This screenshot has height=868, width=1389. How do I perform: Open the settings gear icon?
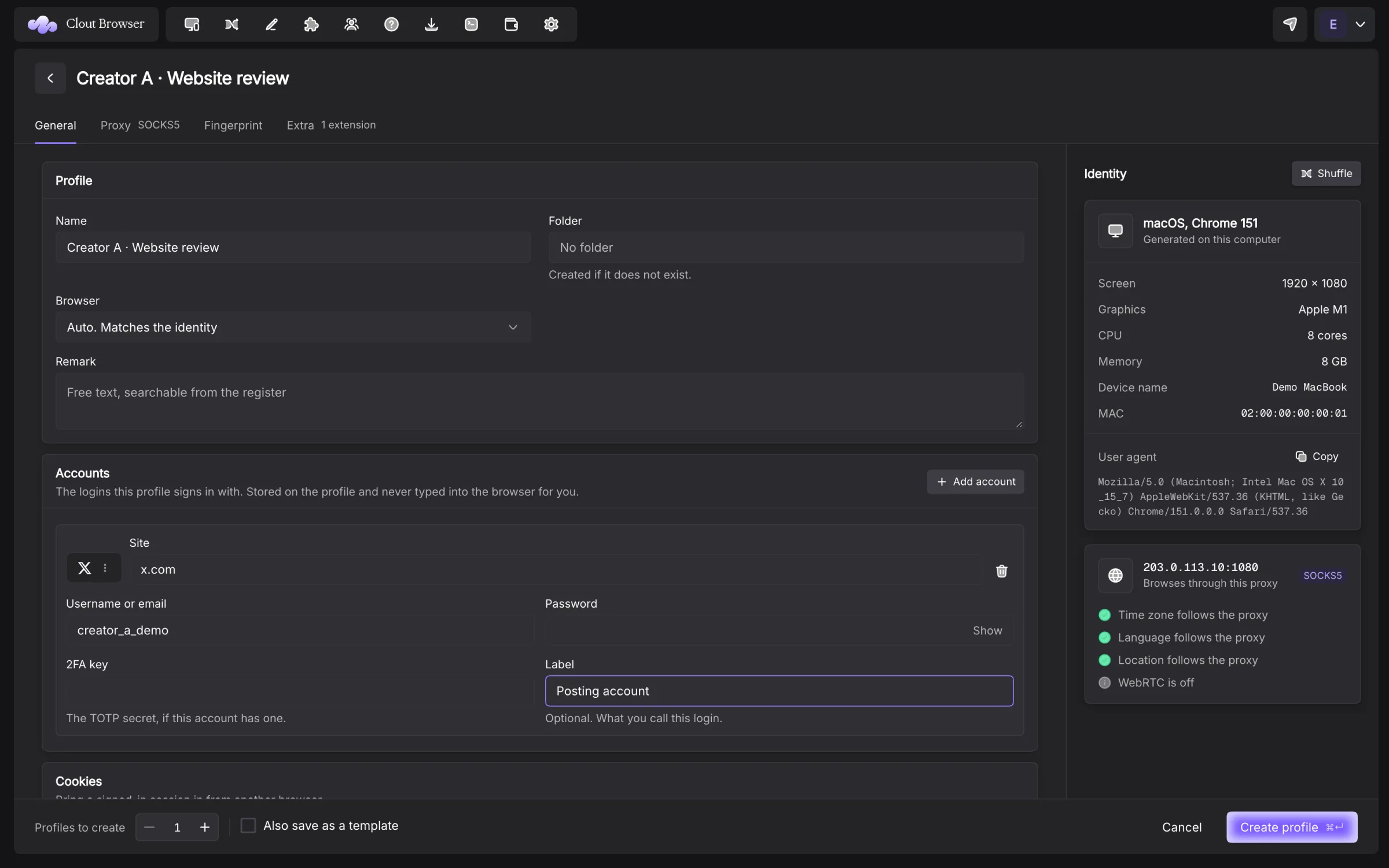point(551,24)
